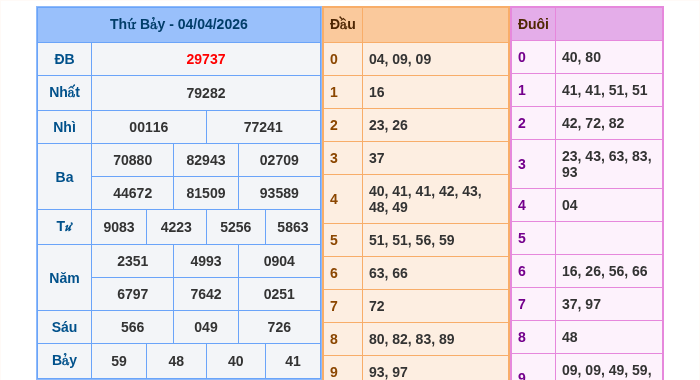Click the Đuôi column header
700x380 pixels.
(533, 24)
